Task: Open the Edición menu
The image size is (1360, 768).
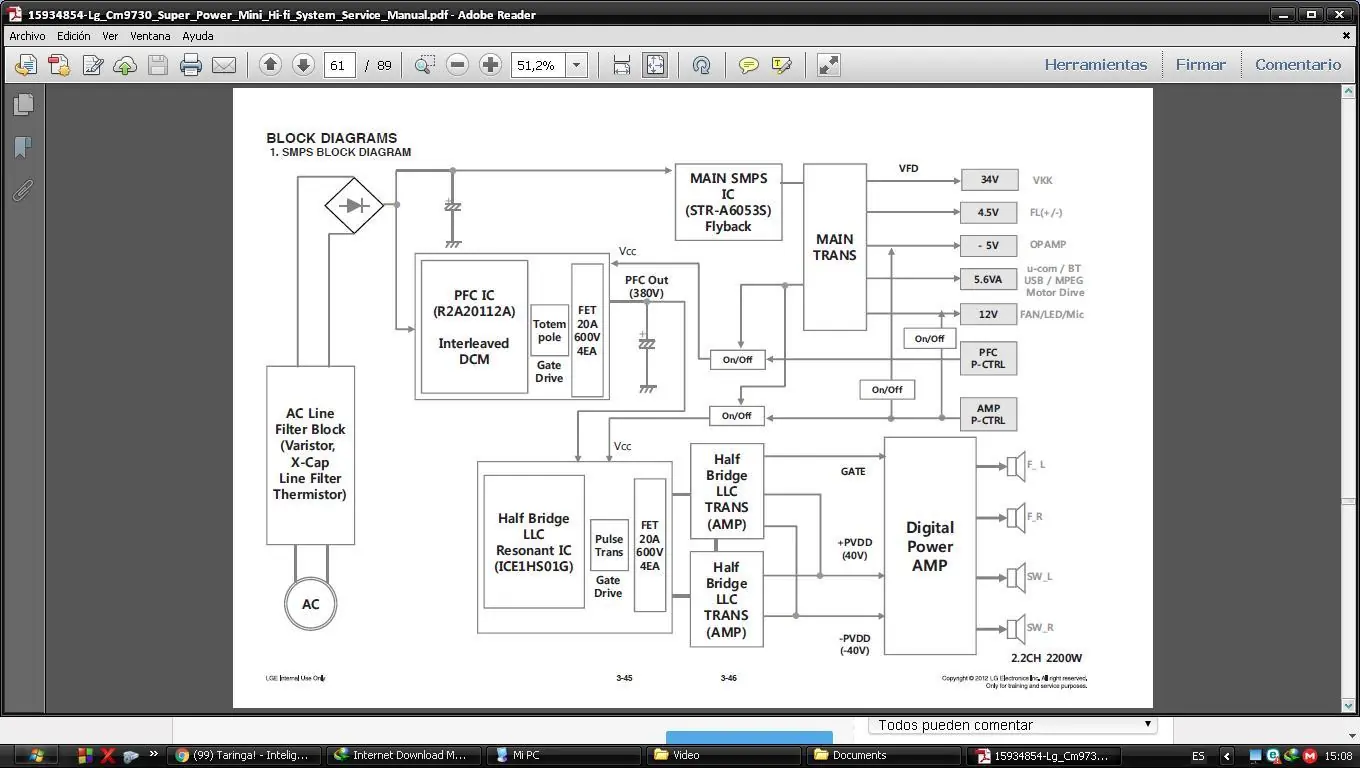Action: [74, 36]
